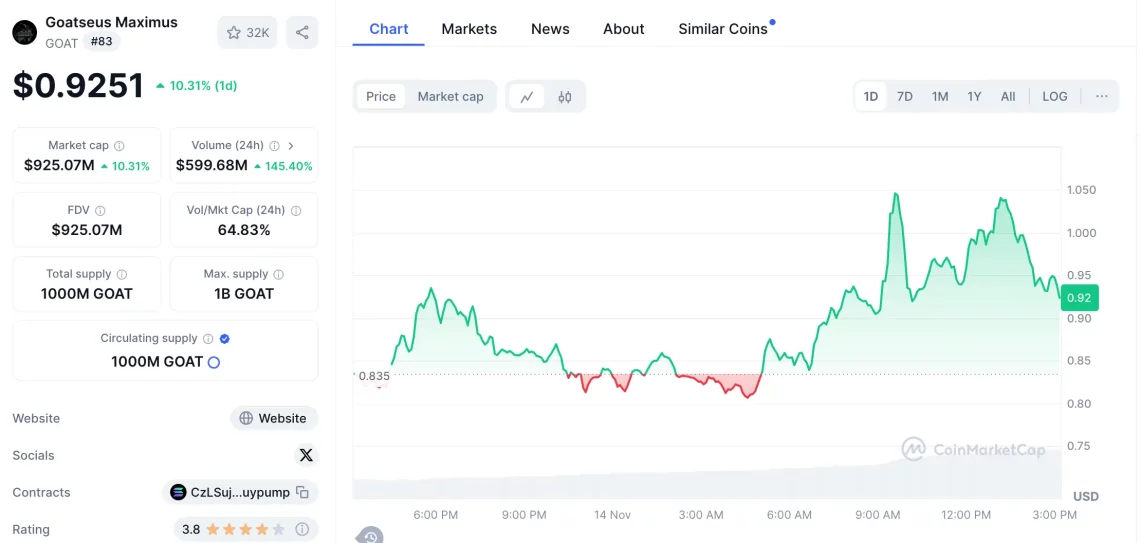
Task: Click the $925.07M Market cap value
Action: [59, 166]
